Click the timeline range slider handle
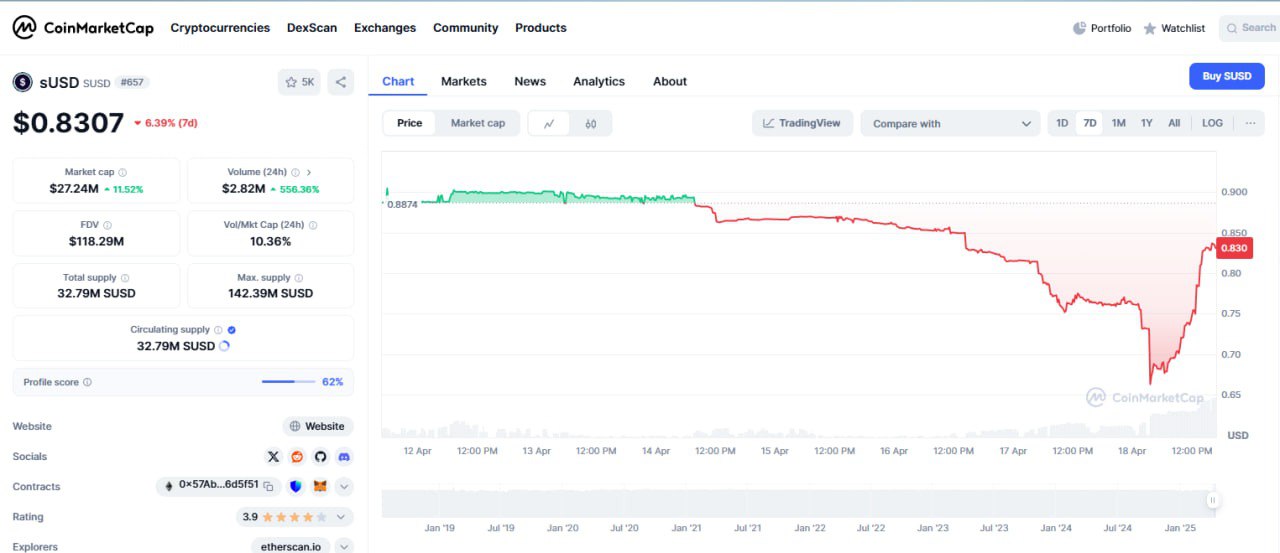Screen dimensions: 1280x553 (1212, 500)
